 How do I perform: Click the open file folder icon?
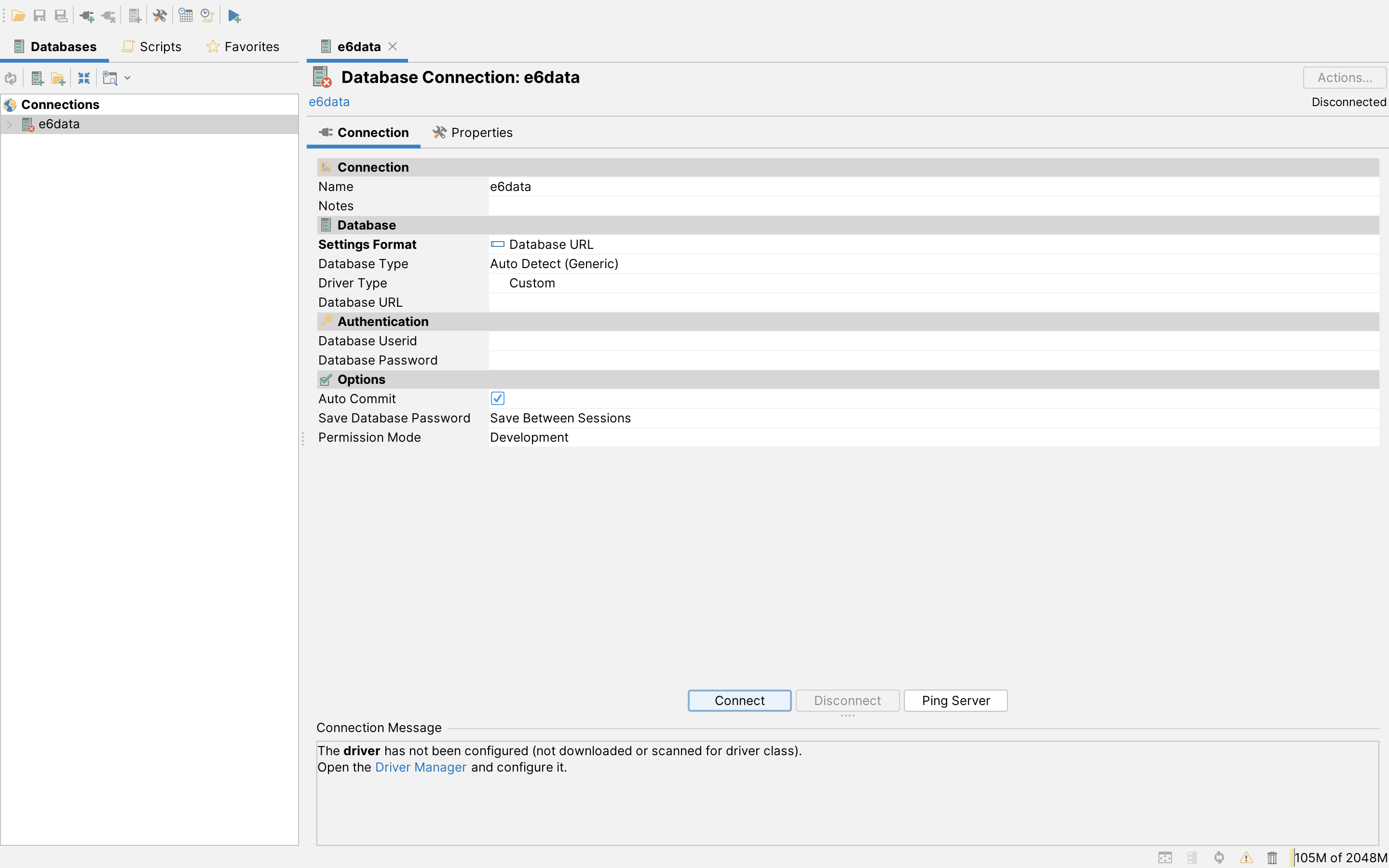[x=18, y=15]
